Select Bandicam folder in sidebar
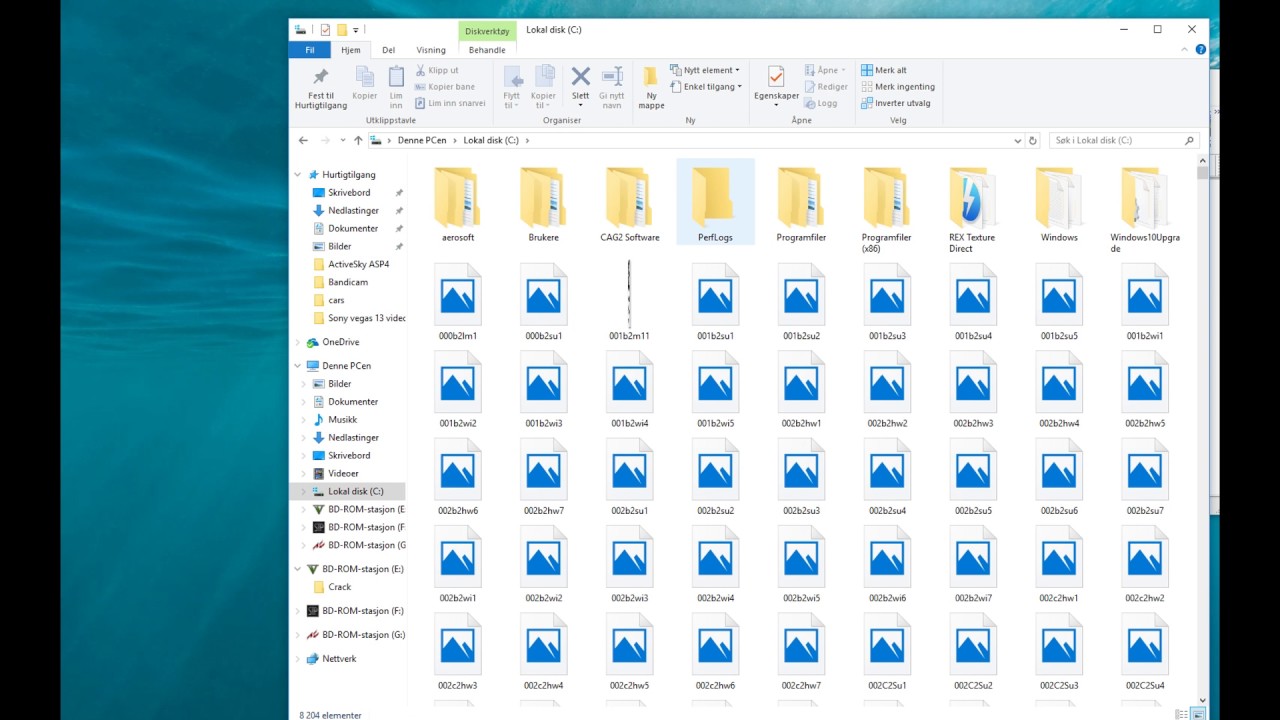1280x720 pixels. [348, 283]
